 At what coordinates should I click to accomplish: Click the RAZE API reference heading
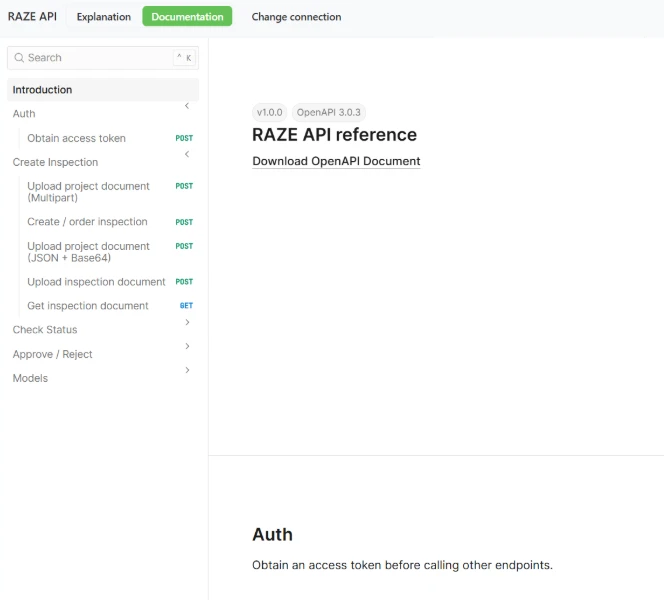click(335, 135)
